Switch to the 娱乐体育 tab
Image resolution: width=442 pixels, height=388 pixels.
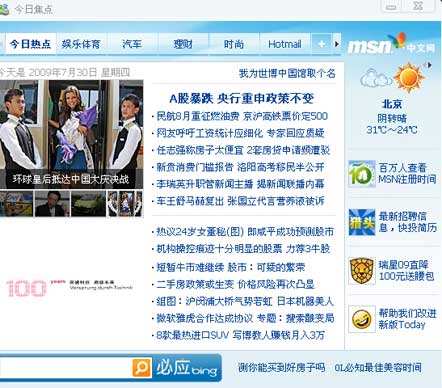tap(81, 44)
